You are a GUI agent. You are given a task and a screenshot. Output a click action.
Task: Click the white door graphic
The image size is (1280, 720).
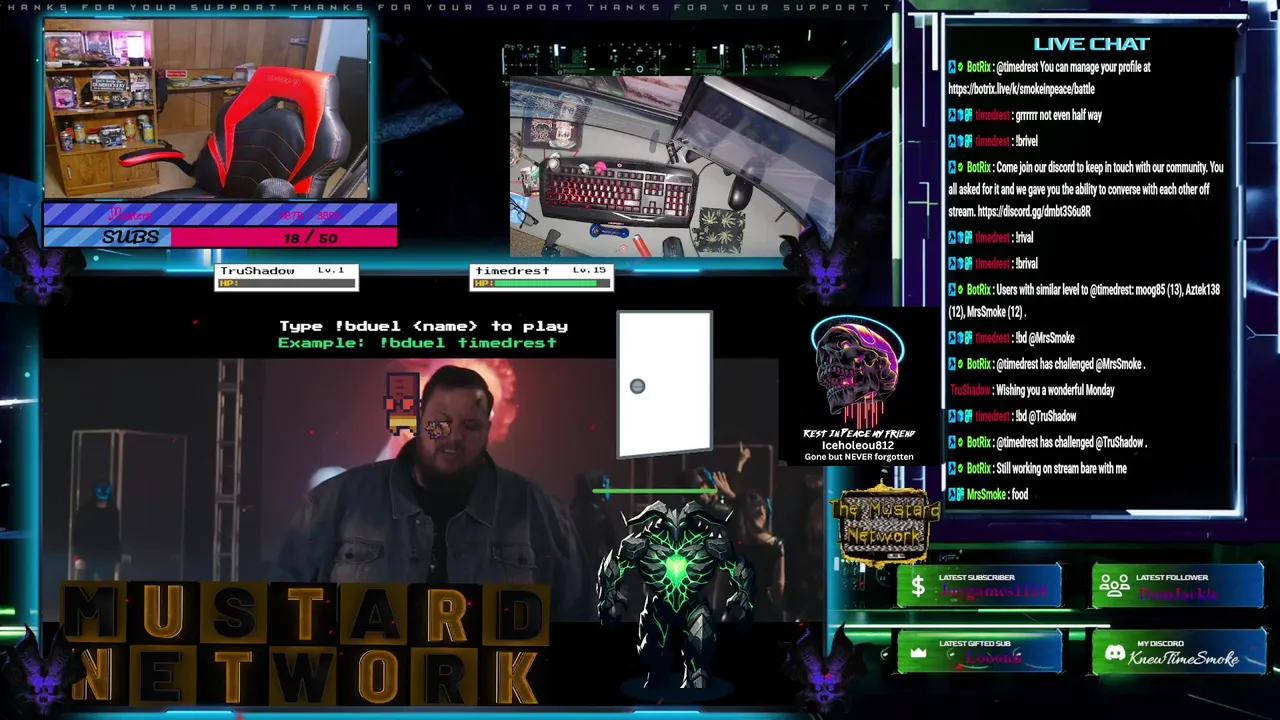664,385
